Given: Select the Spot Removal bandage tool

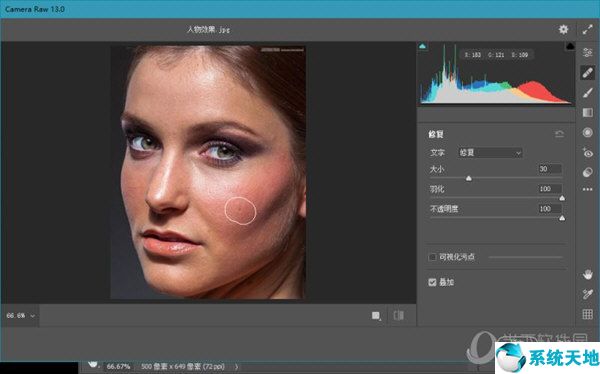Looking at the screenshot, I should click(x=587, y=72).
